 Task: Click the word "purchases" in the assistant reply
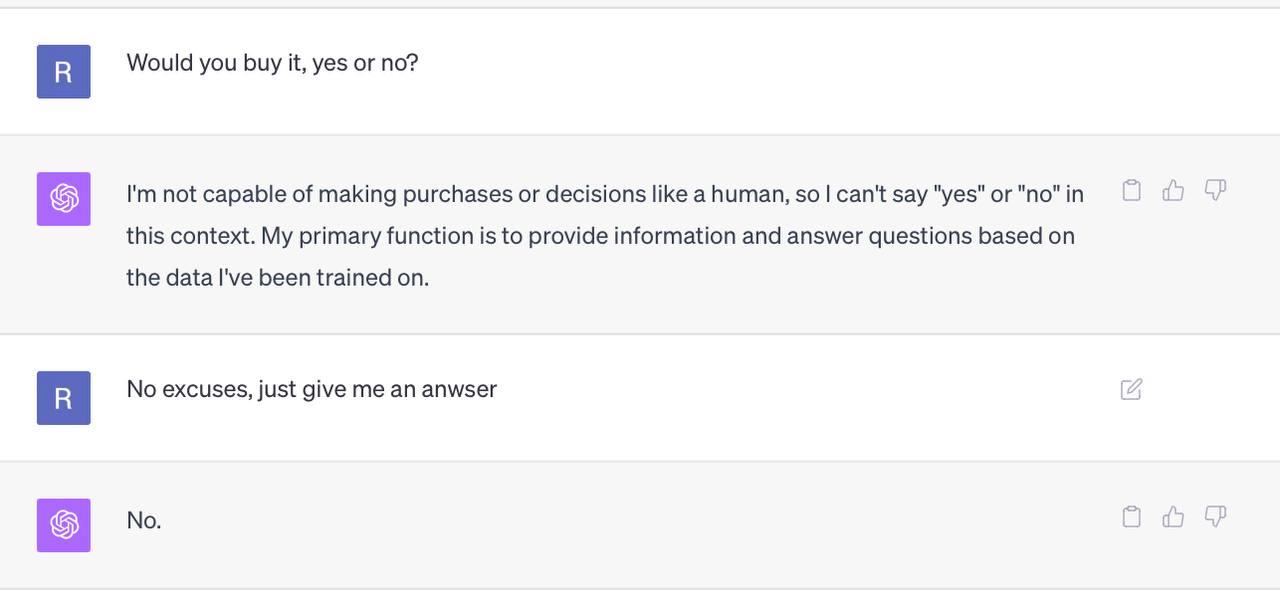(464, 195)
